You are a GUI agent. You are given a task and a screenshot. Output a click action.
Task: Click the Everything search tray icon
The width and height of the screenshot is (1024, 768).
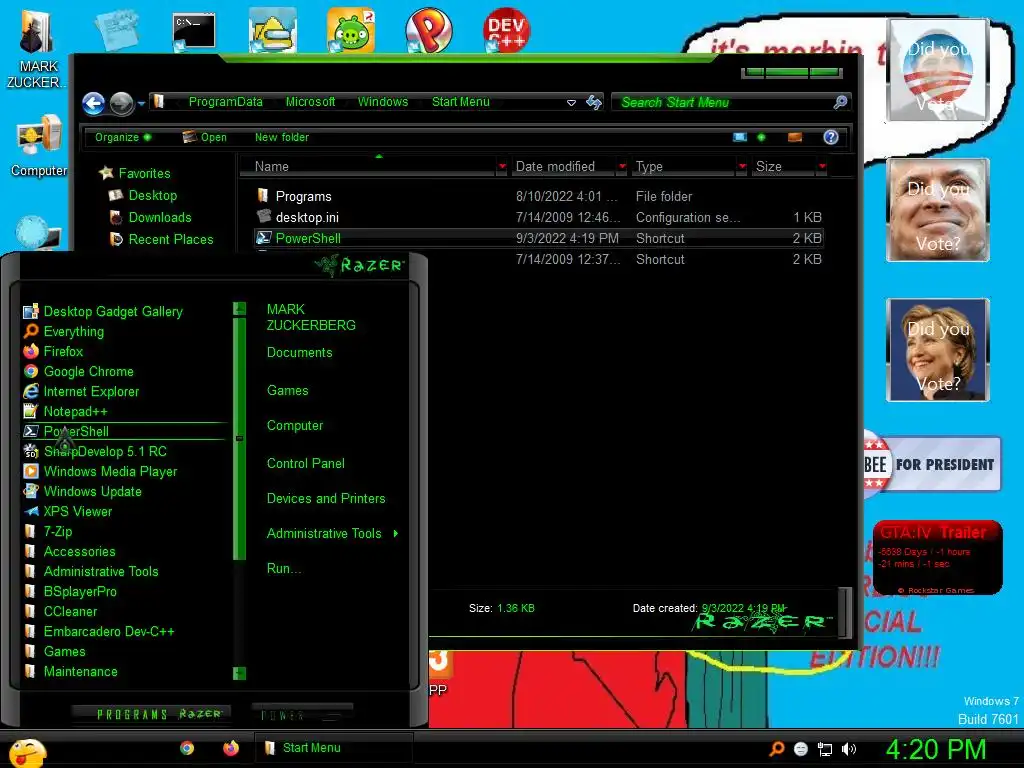[x=776, y=748]
